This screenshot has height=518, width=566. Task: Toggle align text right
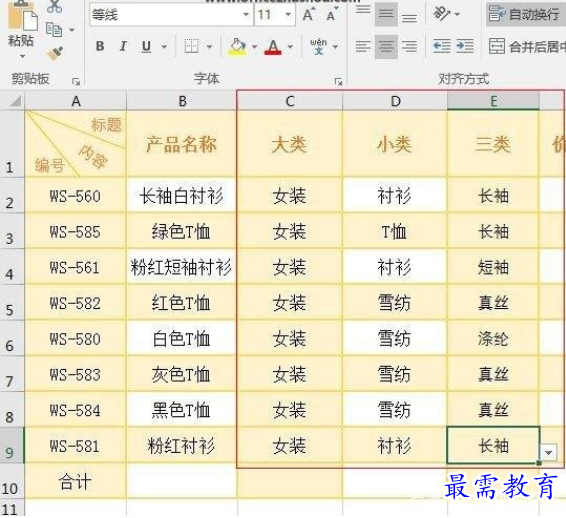(x=409, y=47)
